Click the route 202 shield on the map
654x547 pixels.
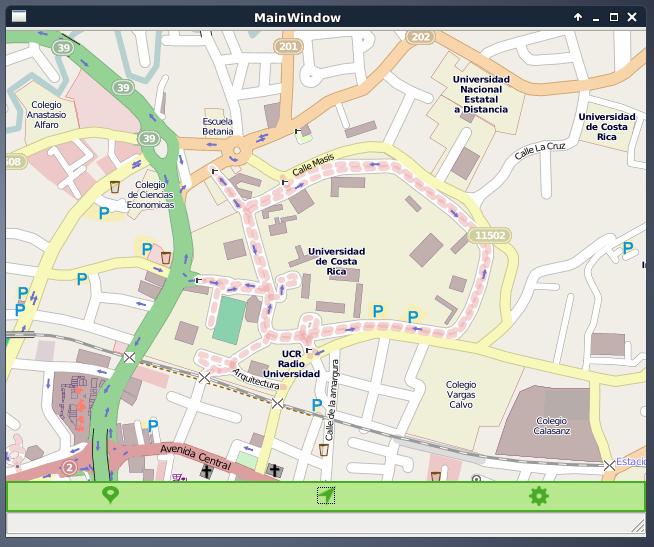(x=420, y=37)
